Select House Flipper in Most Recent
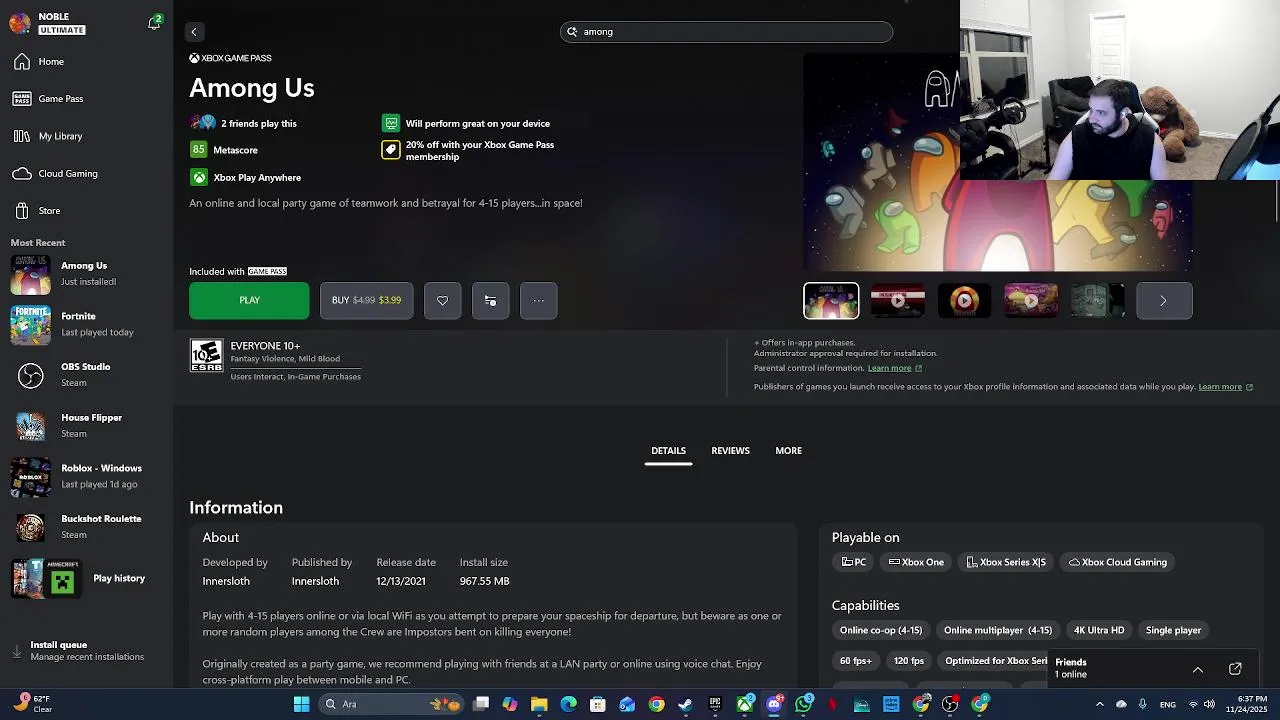The height and width of the screenshot is (720, 1280). pyautogui.click(x=87, y=426)
